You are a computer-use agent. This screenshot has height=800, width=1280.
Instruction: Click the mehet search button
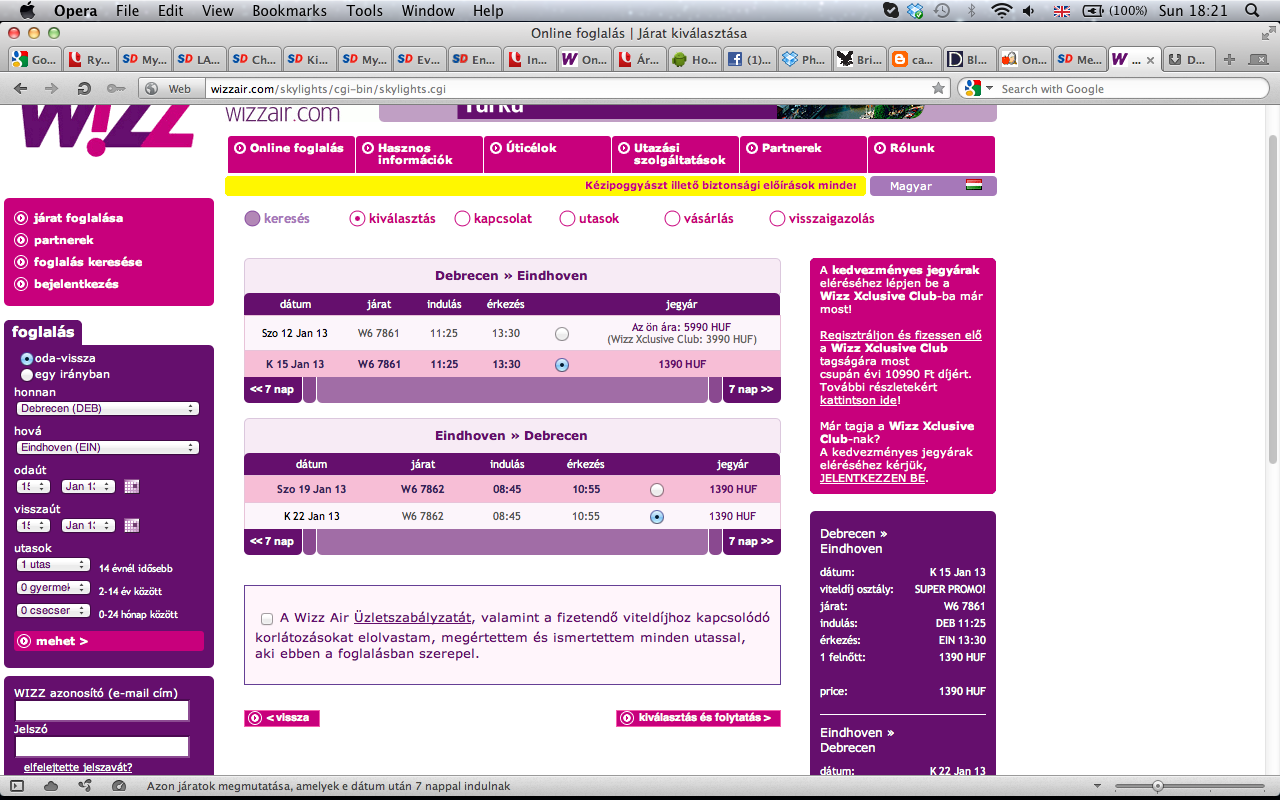click(x=109, y=641)
